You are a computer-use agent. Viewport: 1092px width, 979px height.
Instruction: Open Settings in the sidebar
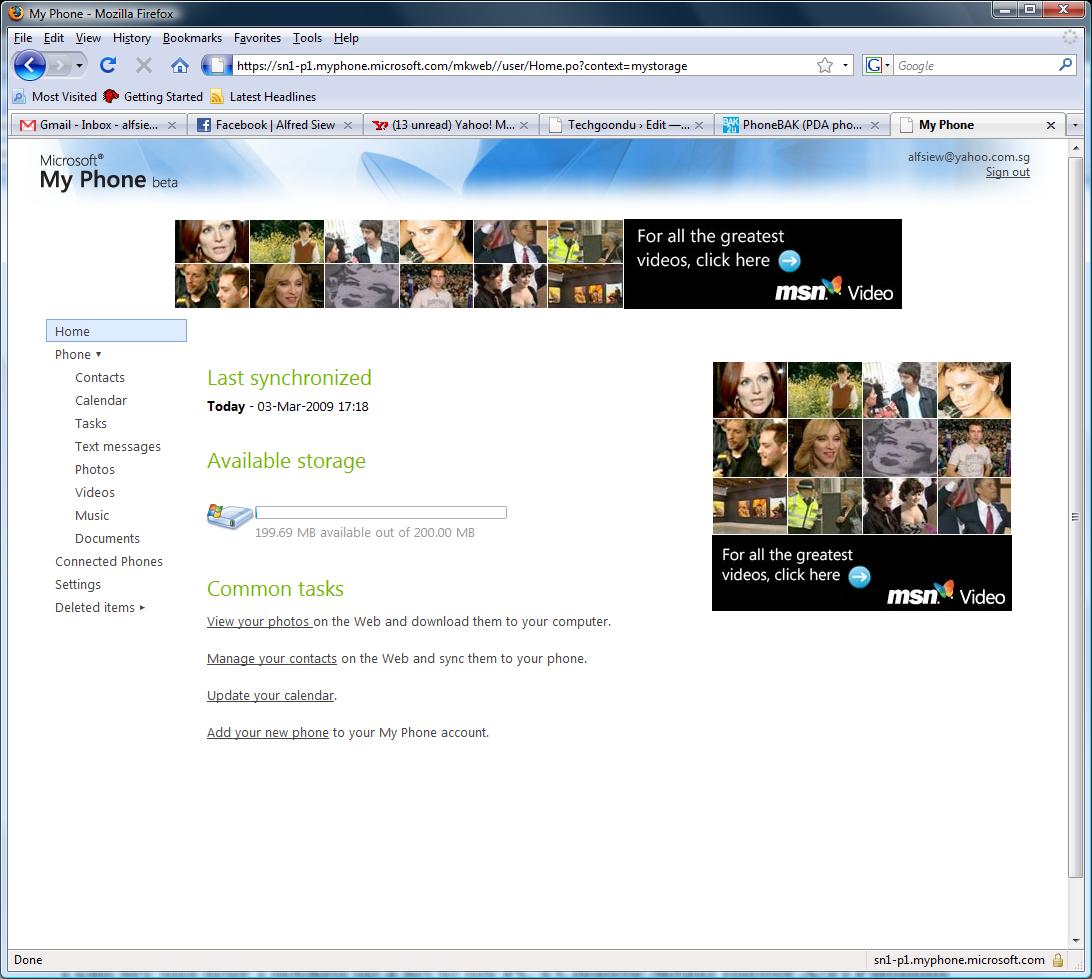click(78, 584)
